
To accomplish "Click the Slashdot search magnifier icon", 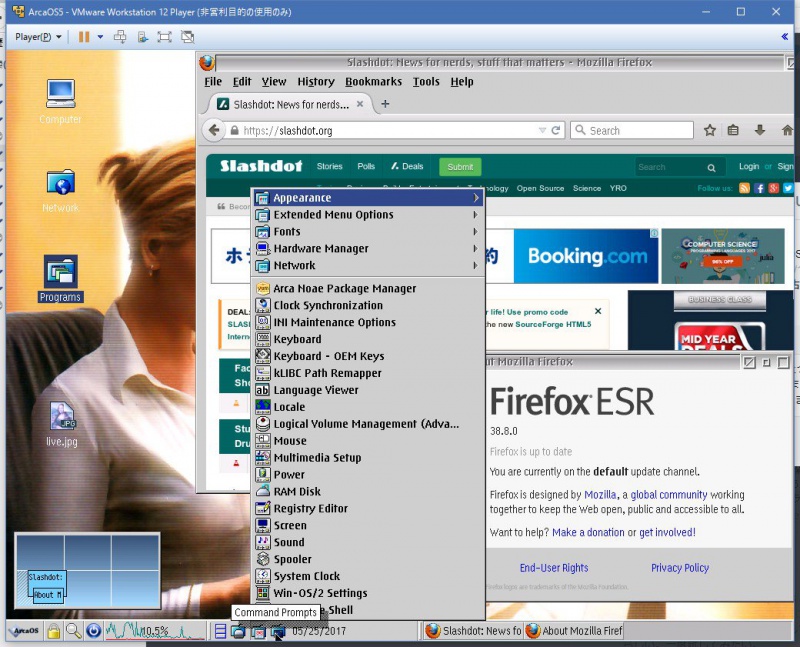I will click(711, 167).
